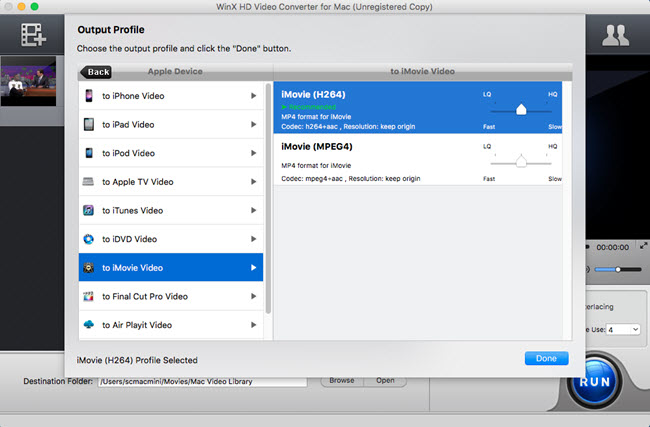Click the Back button

pyautogui.click(x=96, y=72)
